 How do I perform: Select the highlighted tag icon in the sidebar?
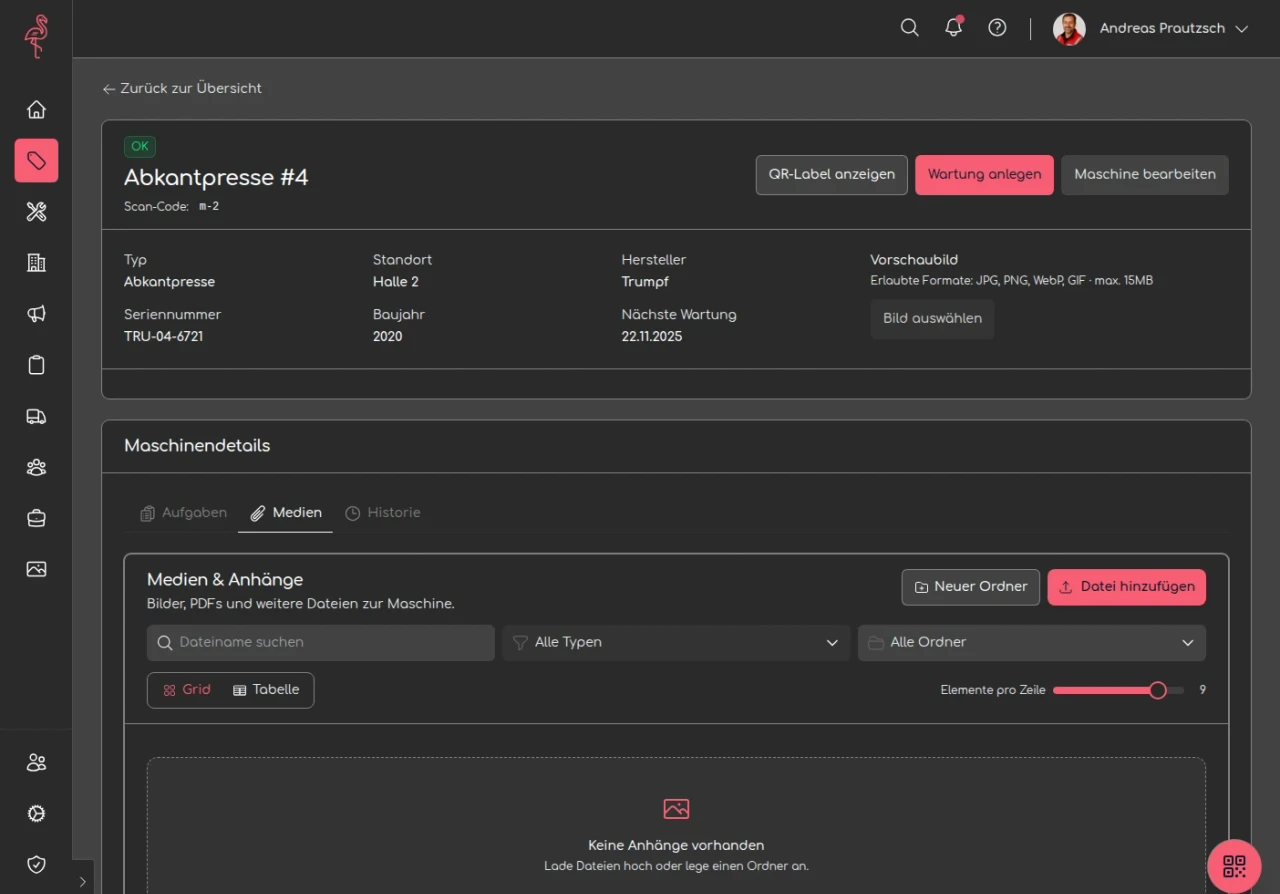(36, 160)
